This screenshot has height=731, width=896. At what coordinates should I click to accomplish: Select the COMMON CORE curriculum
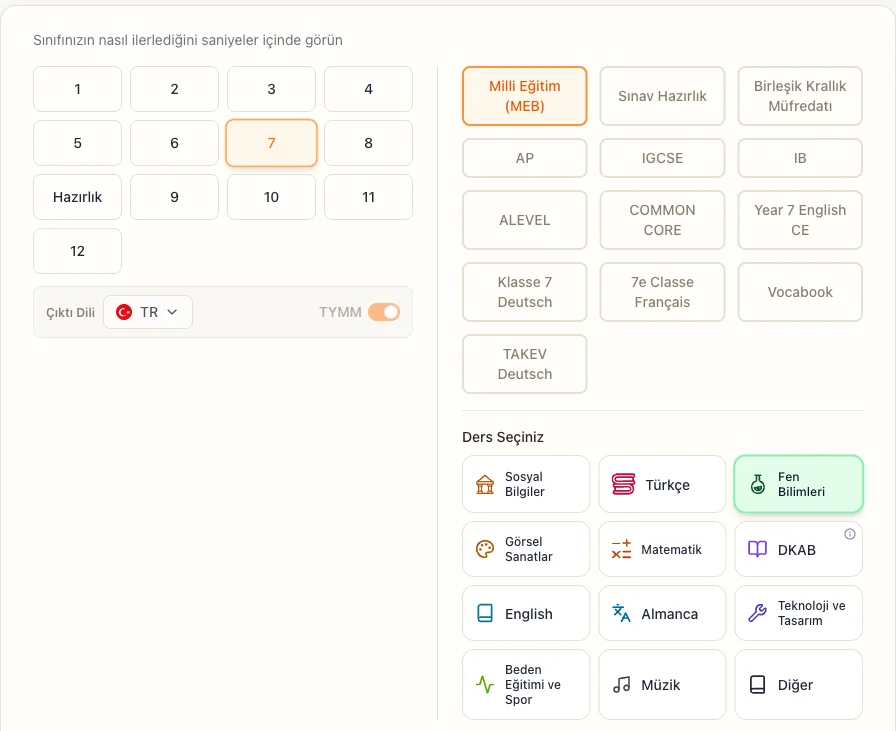(662, 220)
